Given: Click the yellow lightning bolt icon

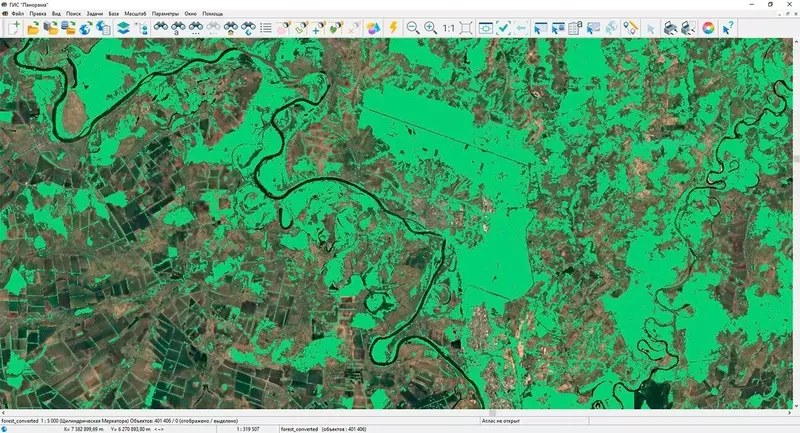Looking at the screenshot, I should pos(393,28).
